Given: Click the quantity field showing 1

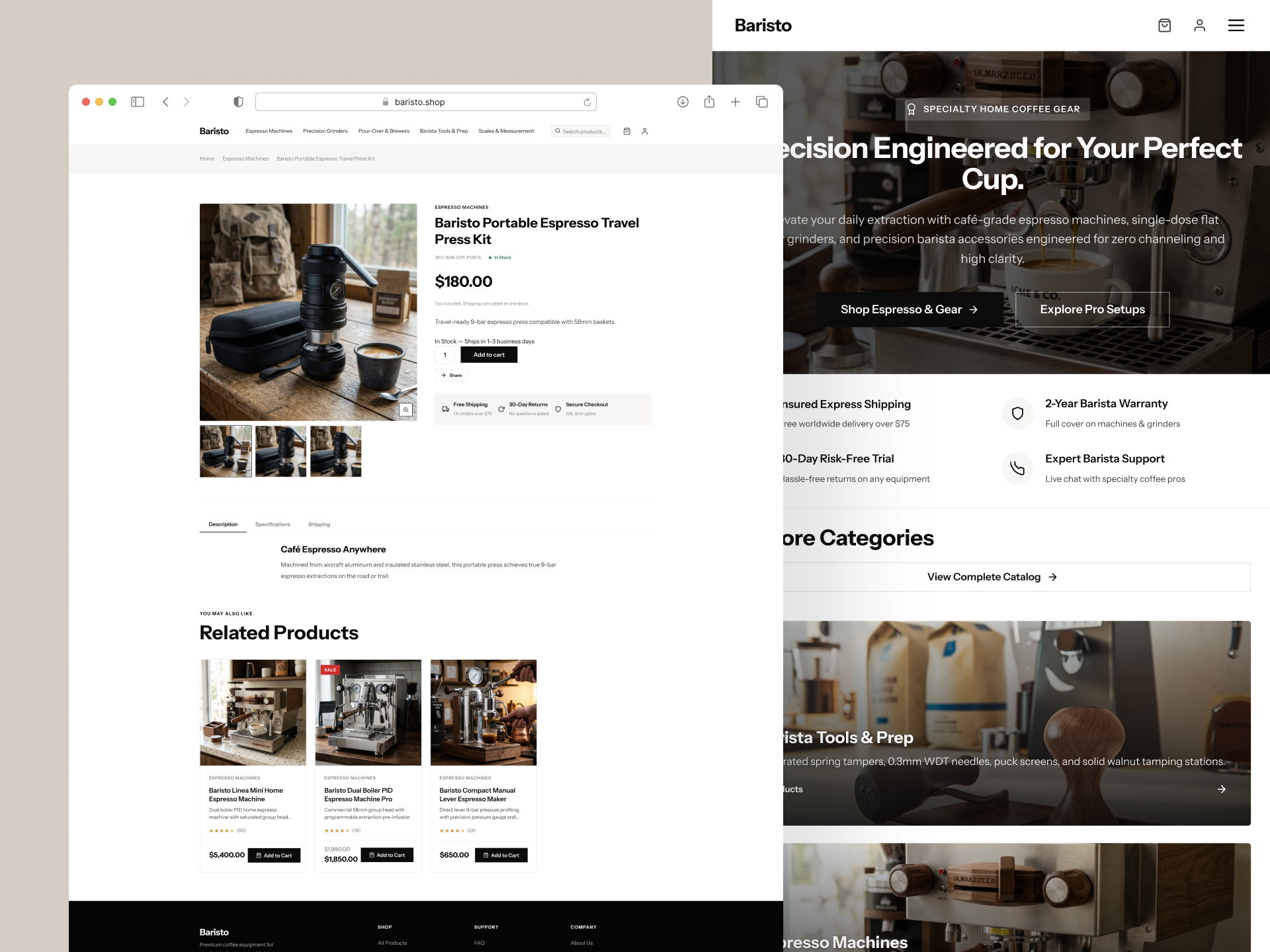Looking at the screenshot, I should (x=444, y=355).
